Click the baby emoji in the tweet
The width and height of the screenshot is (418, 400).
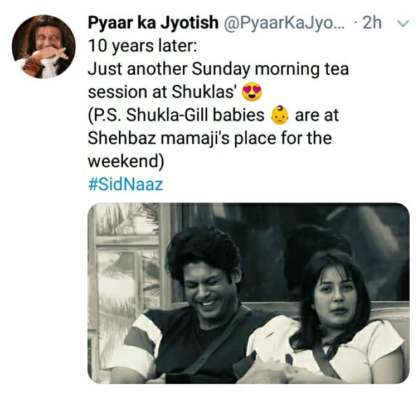[279, 115]
